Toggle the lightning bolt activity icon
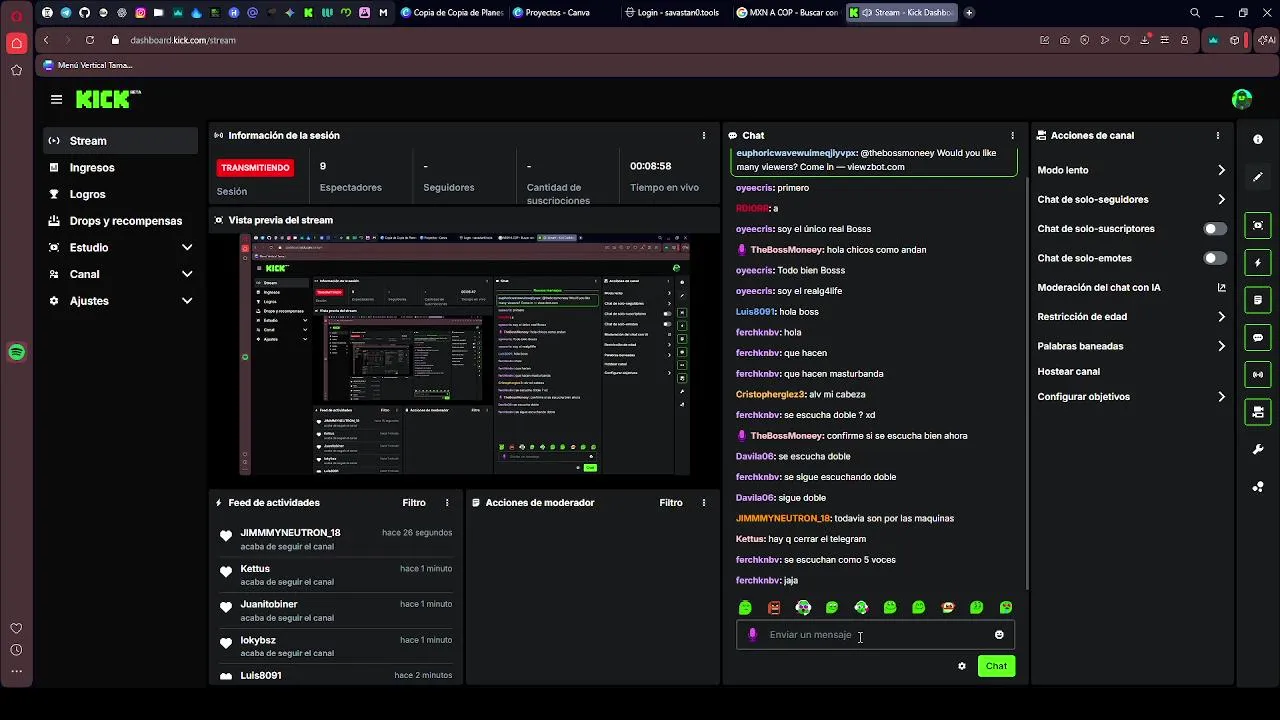Screen dimensions: 1280x720 tap(1258, 263)
